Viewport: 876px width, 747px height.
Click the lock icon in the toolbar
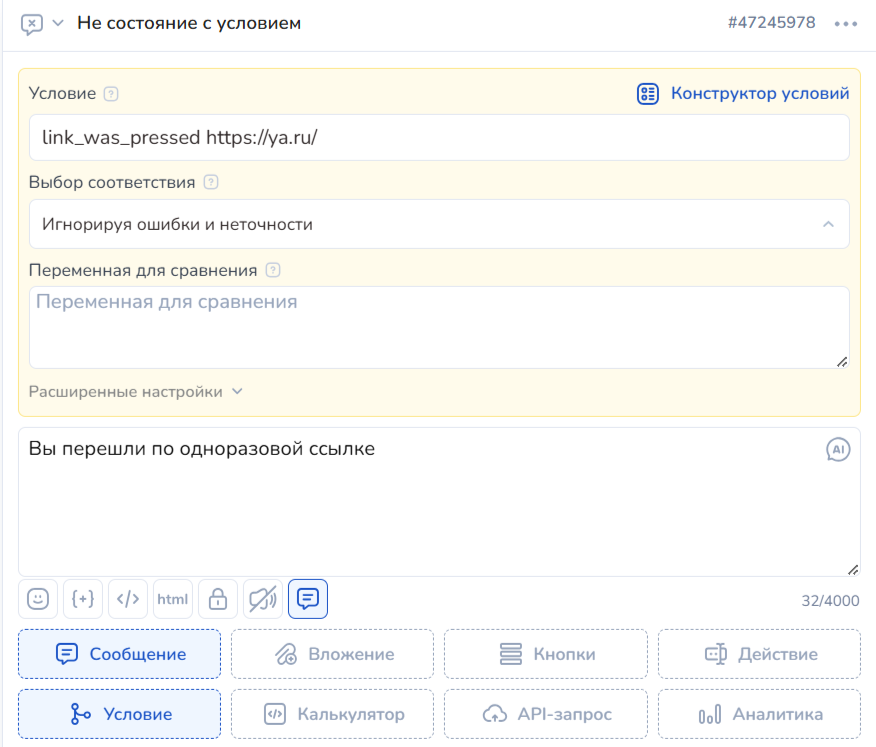pos(218,599)
